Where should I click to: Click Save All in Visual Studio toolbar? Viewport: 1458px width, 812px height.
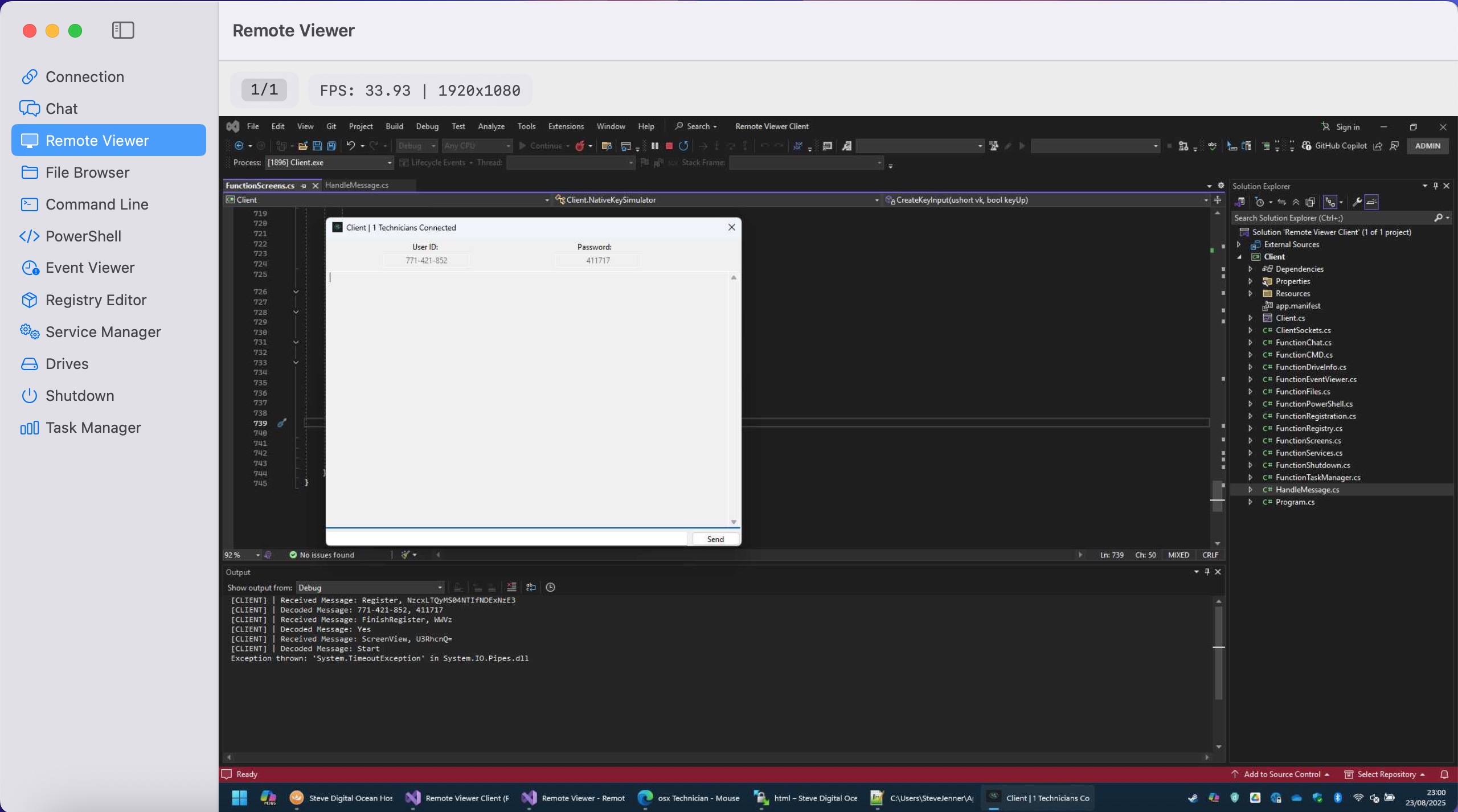pyautogui.click(x=331, y=146)
